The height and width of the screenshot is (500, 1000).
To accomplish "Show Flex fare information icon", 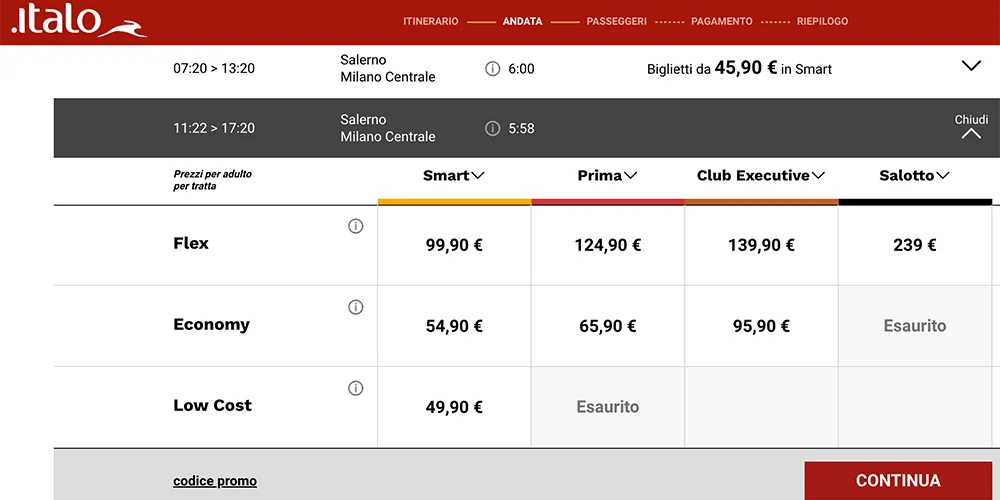I will (x=355, y=227).
